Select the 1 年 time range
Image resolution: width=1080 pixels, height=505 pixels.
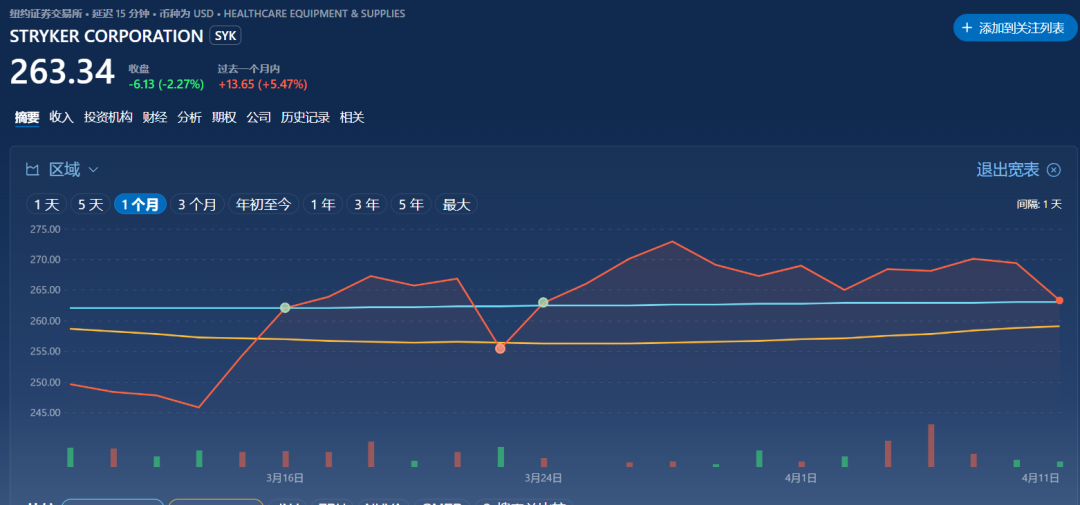[322, 205]
